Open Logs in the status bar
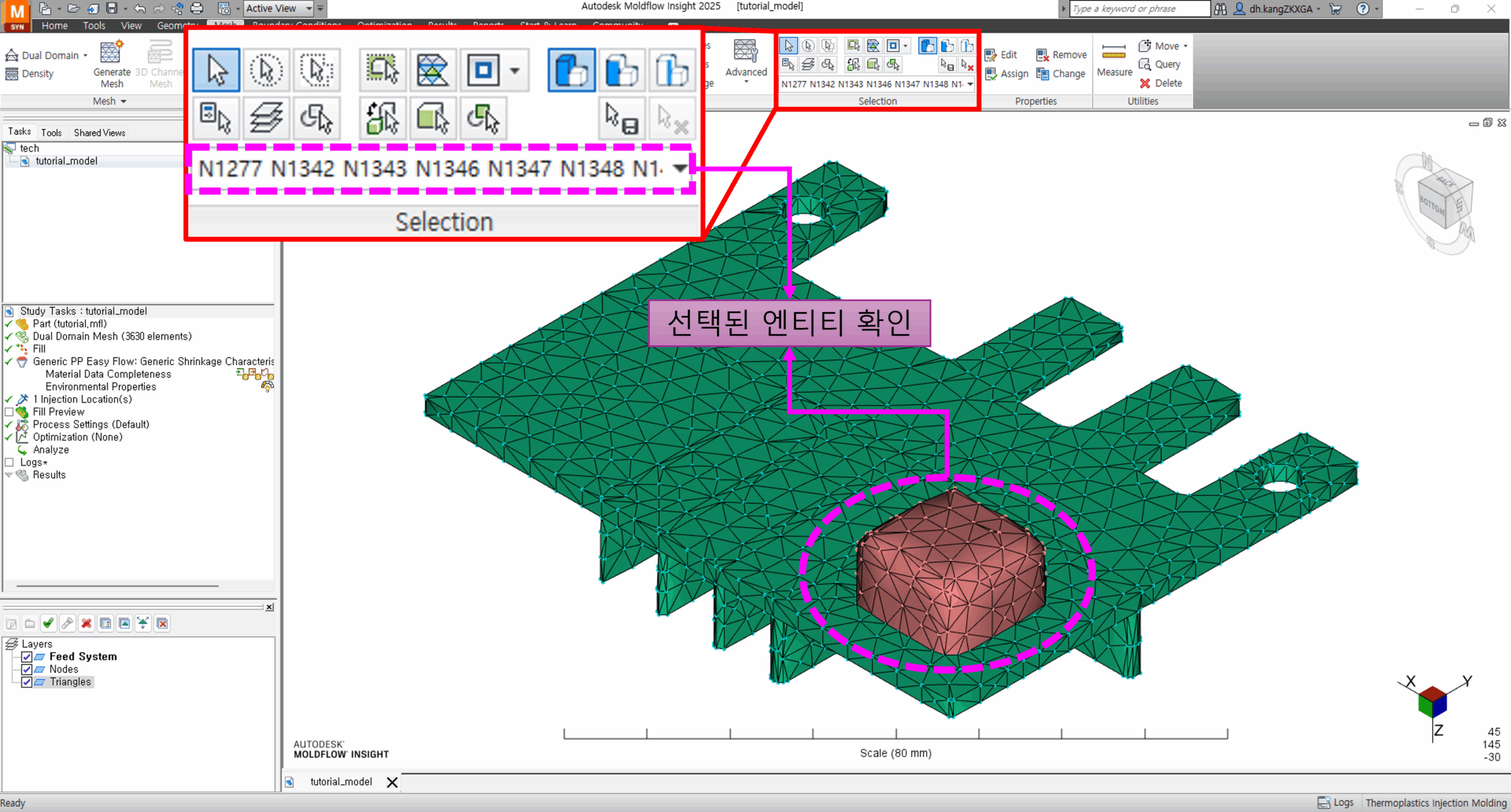The width and height of the screenshot is (1511, 812). 1336,803
